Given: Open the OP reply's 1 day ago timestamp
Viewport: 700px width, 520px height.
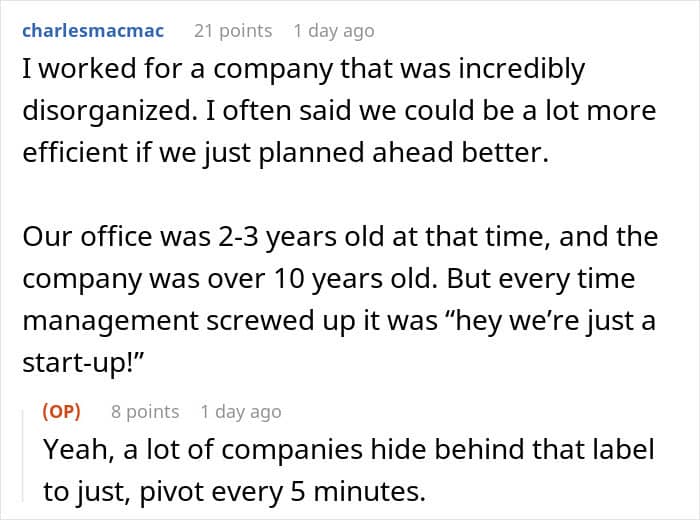Looking at the screenshot, I should click(x=241, y=412).
